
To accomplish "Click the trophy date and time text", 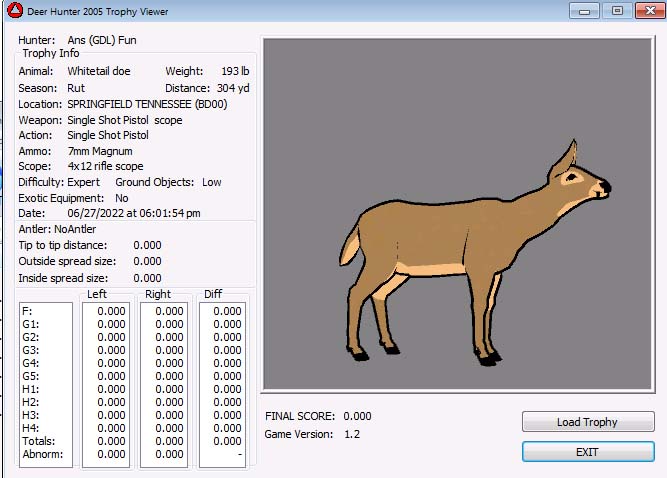I will [x=133, y=213].
